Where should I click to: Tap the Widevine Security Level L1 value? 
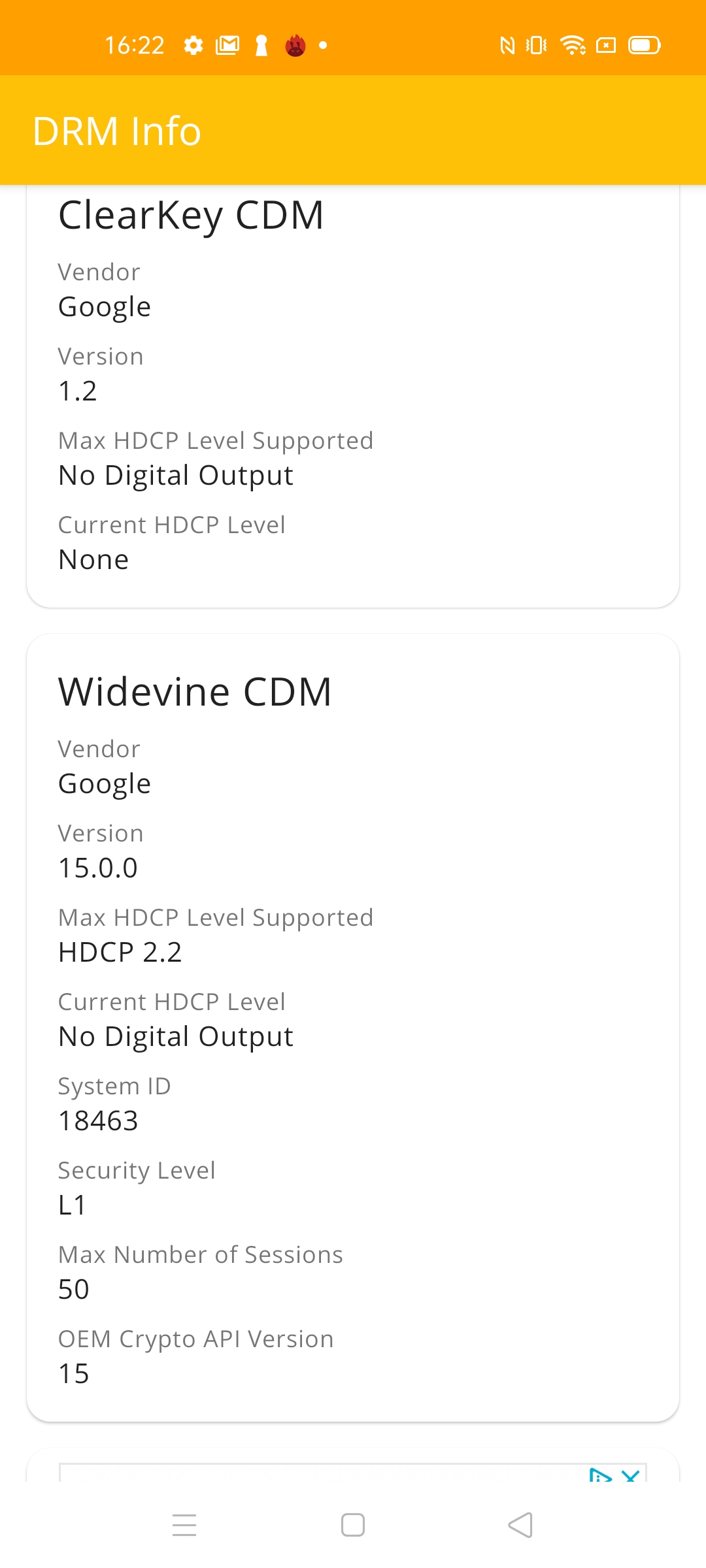point(72,1205)
